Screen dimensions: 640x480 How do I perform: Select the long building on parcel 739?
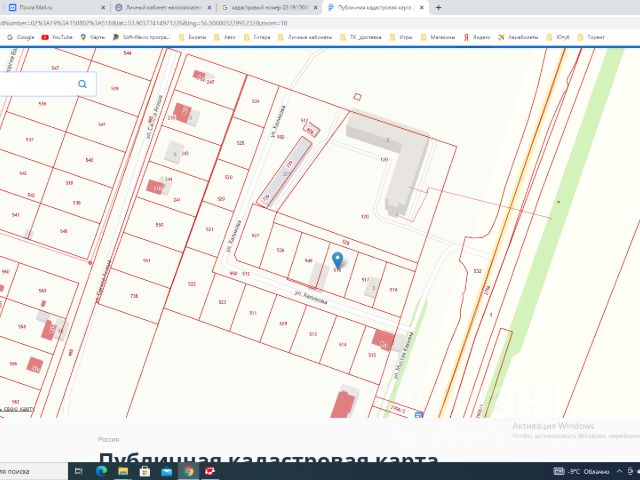(285, 171)
